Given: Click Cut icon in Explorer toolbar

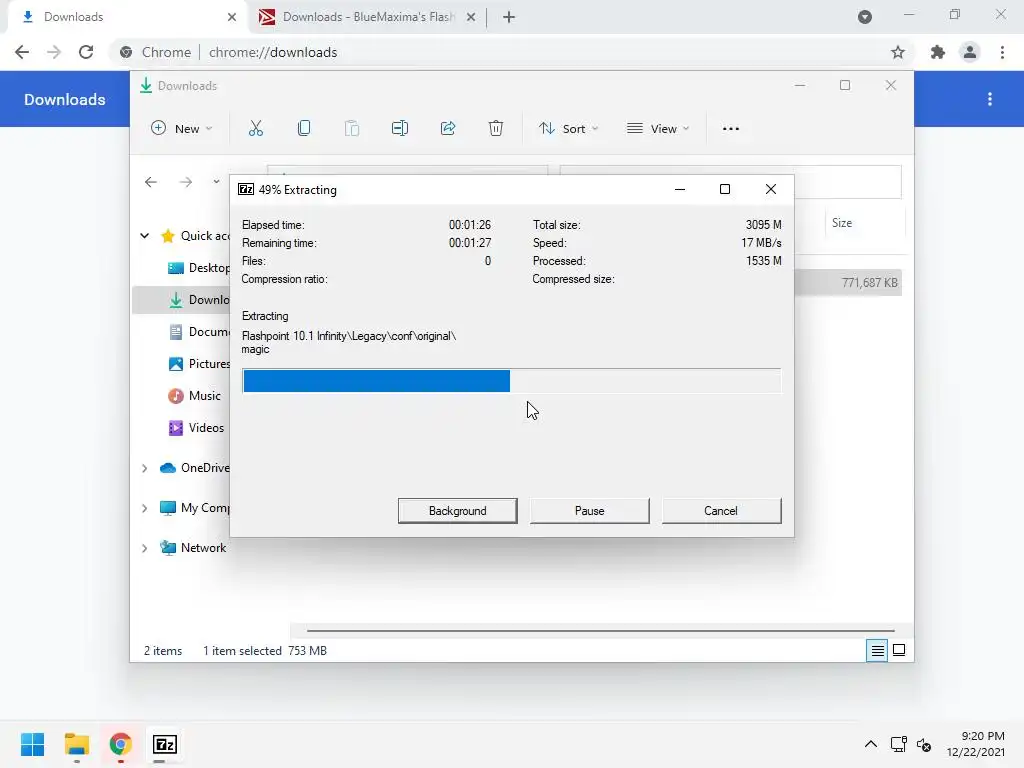Looking at the screenshot, I should [255, 129].
